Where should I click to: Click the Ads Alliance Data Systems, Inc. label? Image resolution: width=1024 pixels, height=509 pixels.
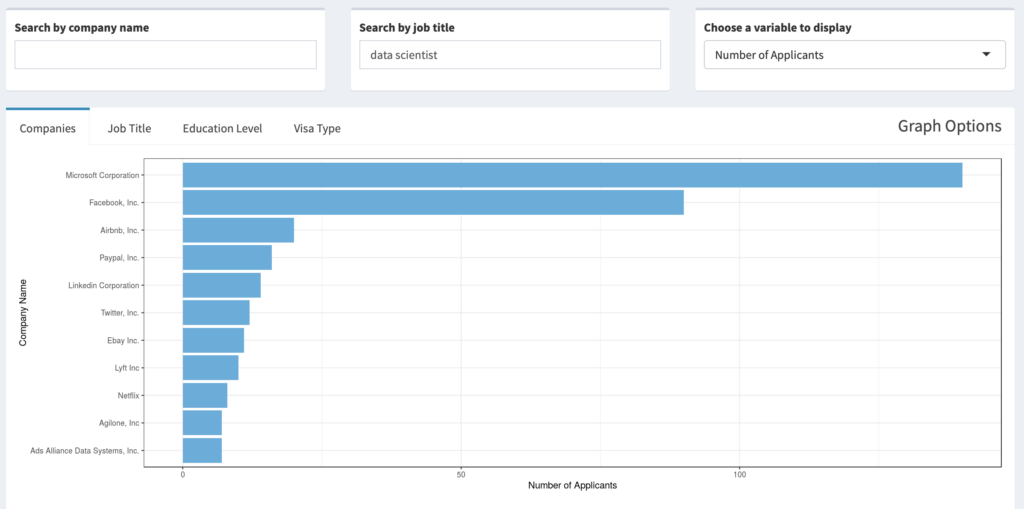(x=85, y=451)
